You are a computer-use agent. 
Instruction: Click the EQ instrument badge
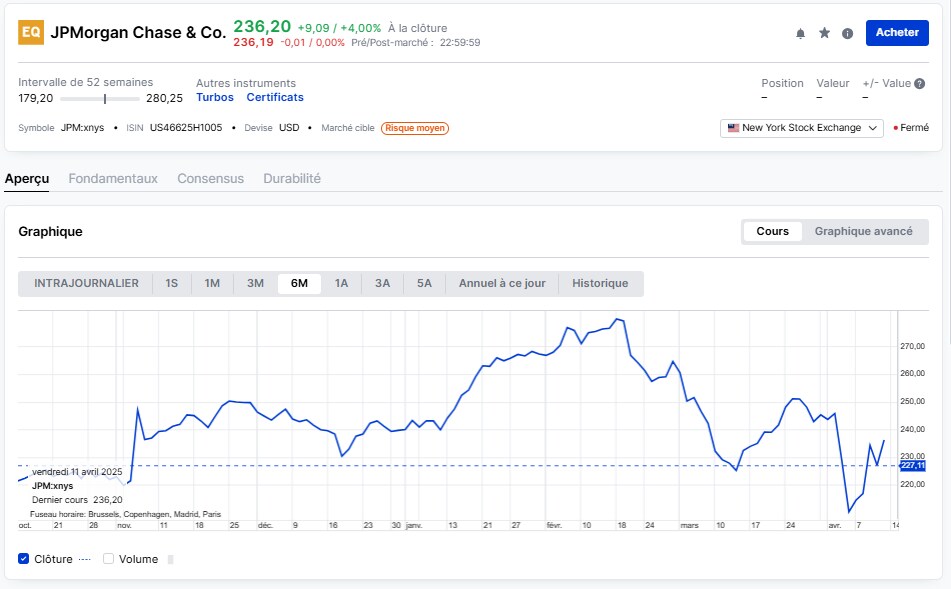point(31,32)
